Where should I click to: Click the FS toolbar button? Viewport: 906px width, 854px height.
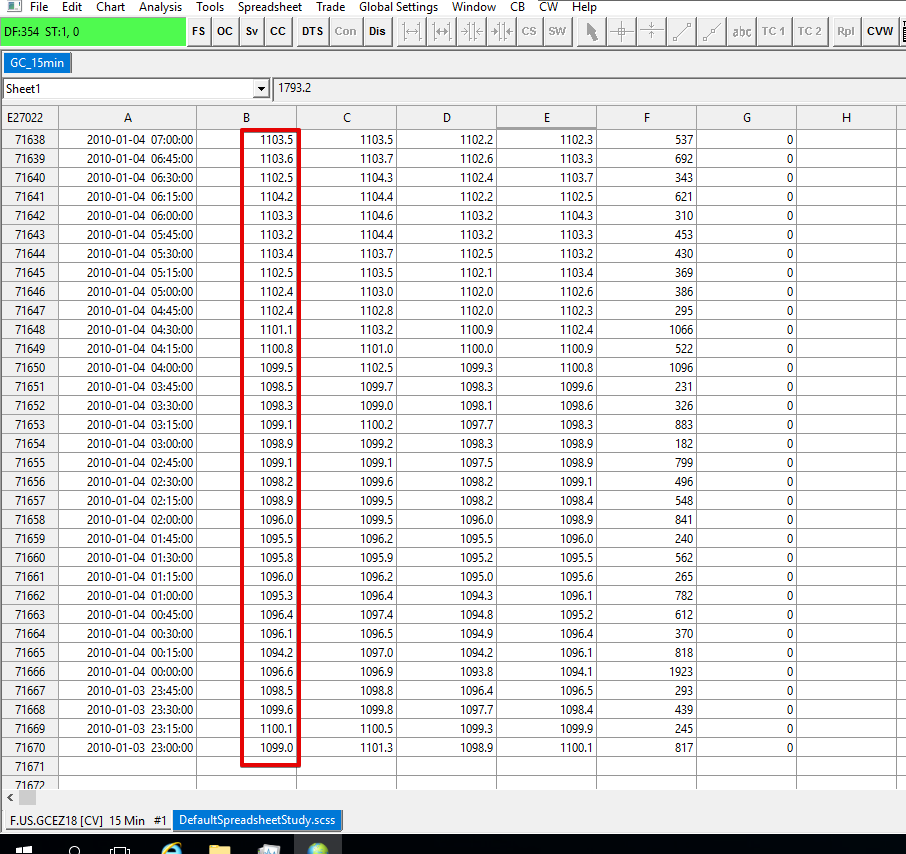click(198, 32)
